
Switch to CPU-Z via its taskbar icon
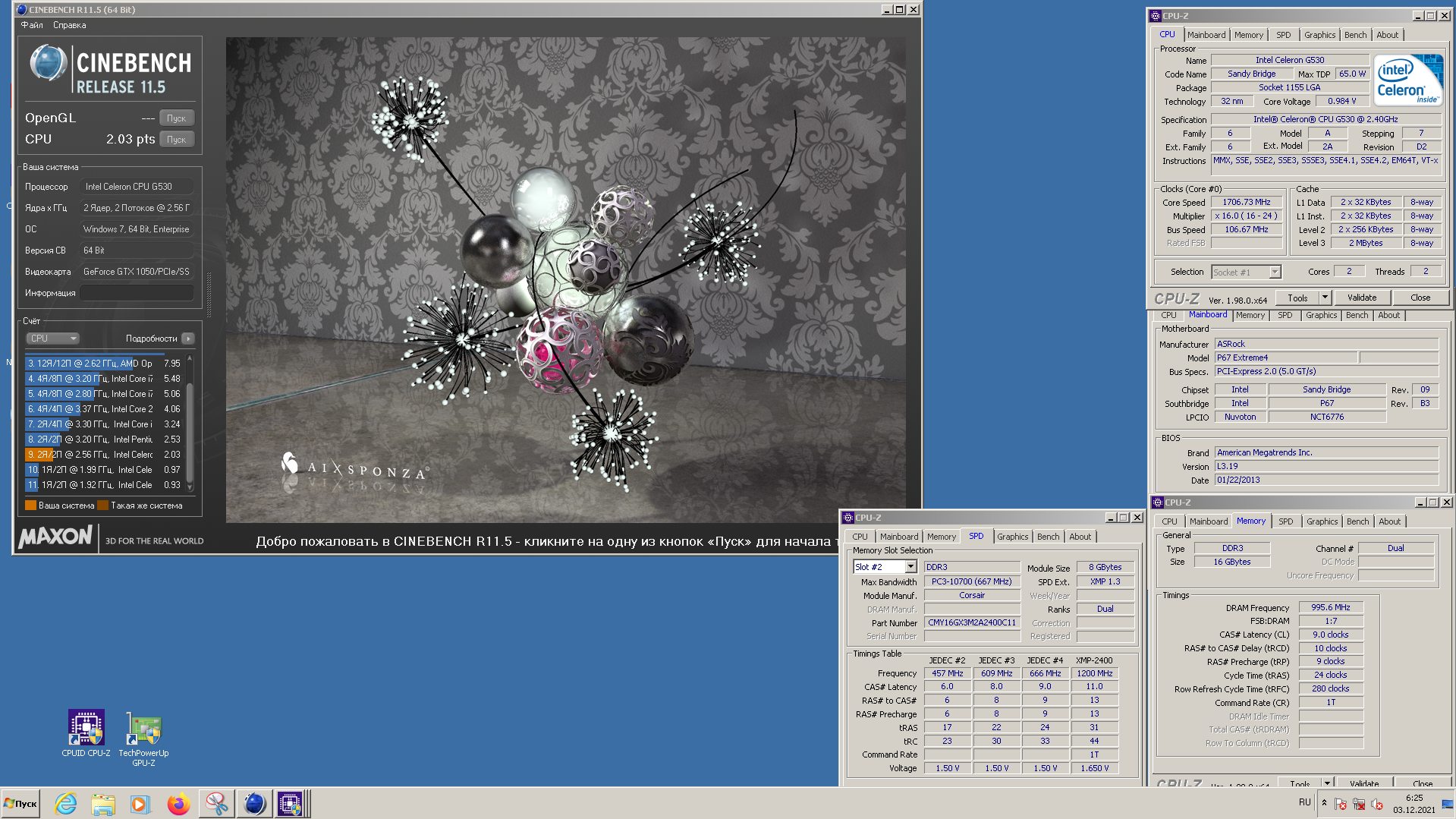click(x=291, y=804)
